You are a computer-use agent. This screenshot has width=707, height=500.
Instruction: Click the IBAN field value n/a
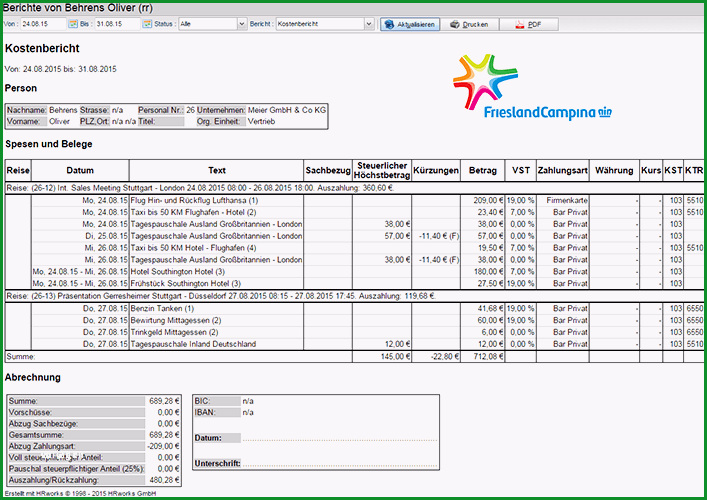[x=248, y=413]
